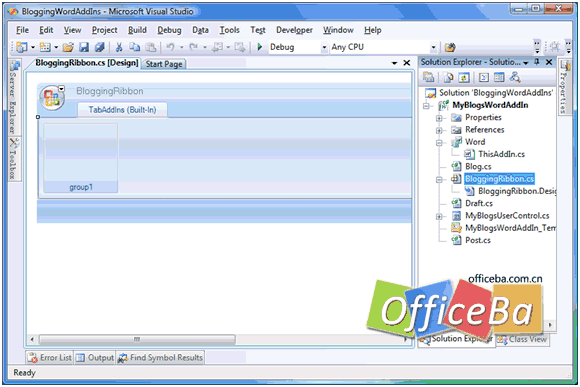Click View Designer icon in Solution Explorer
580x387 pixels.
point(499,77)
